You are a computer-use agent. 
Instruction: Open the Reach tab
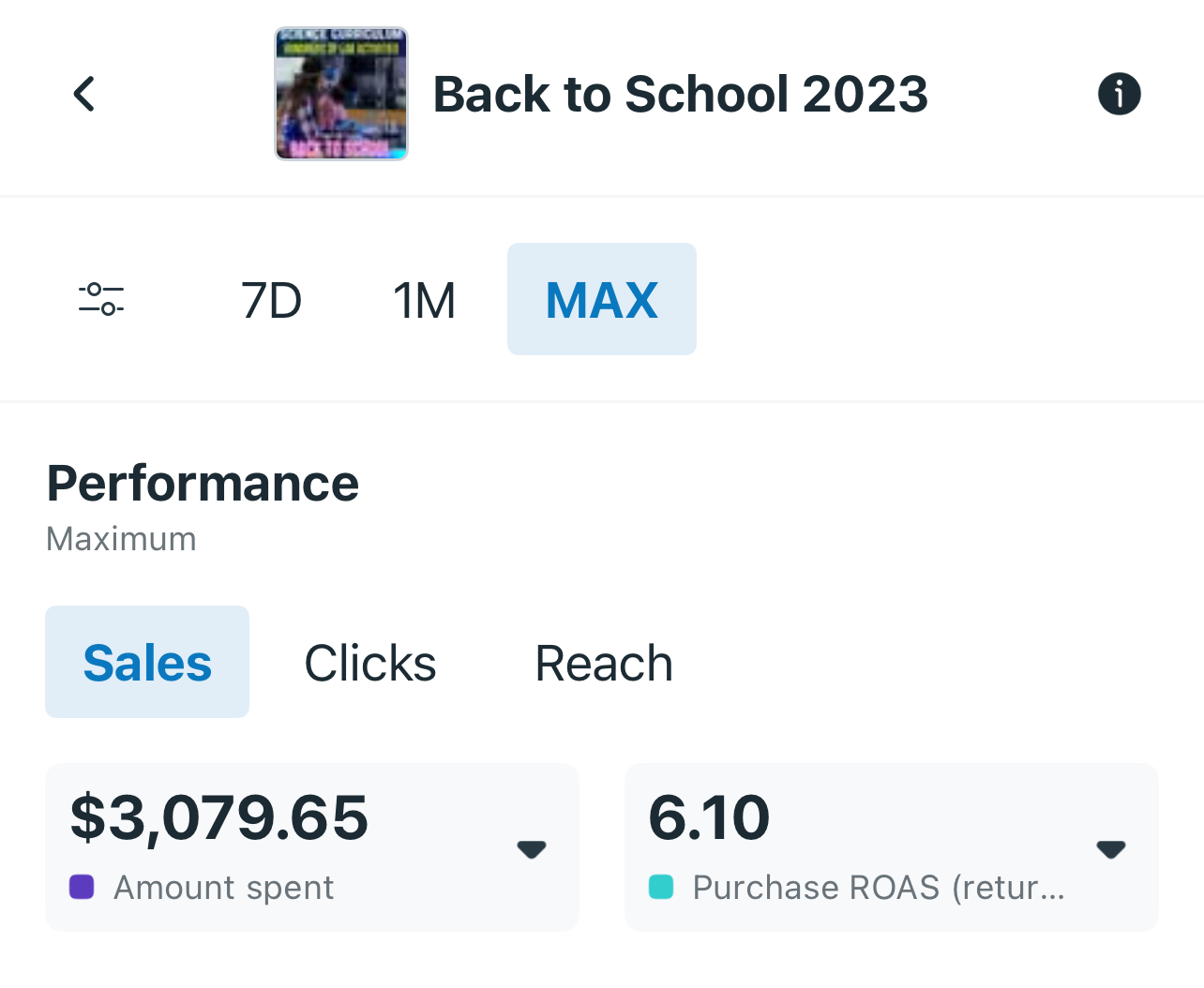(604, 663)
